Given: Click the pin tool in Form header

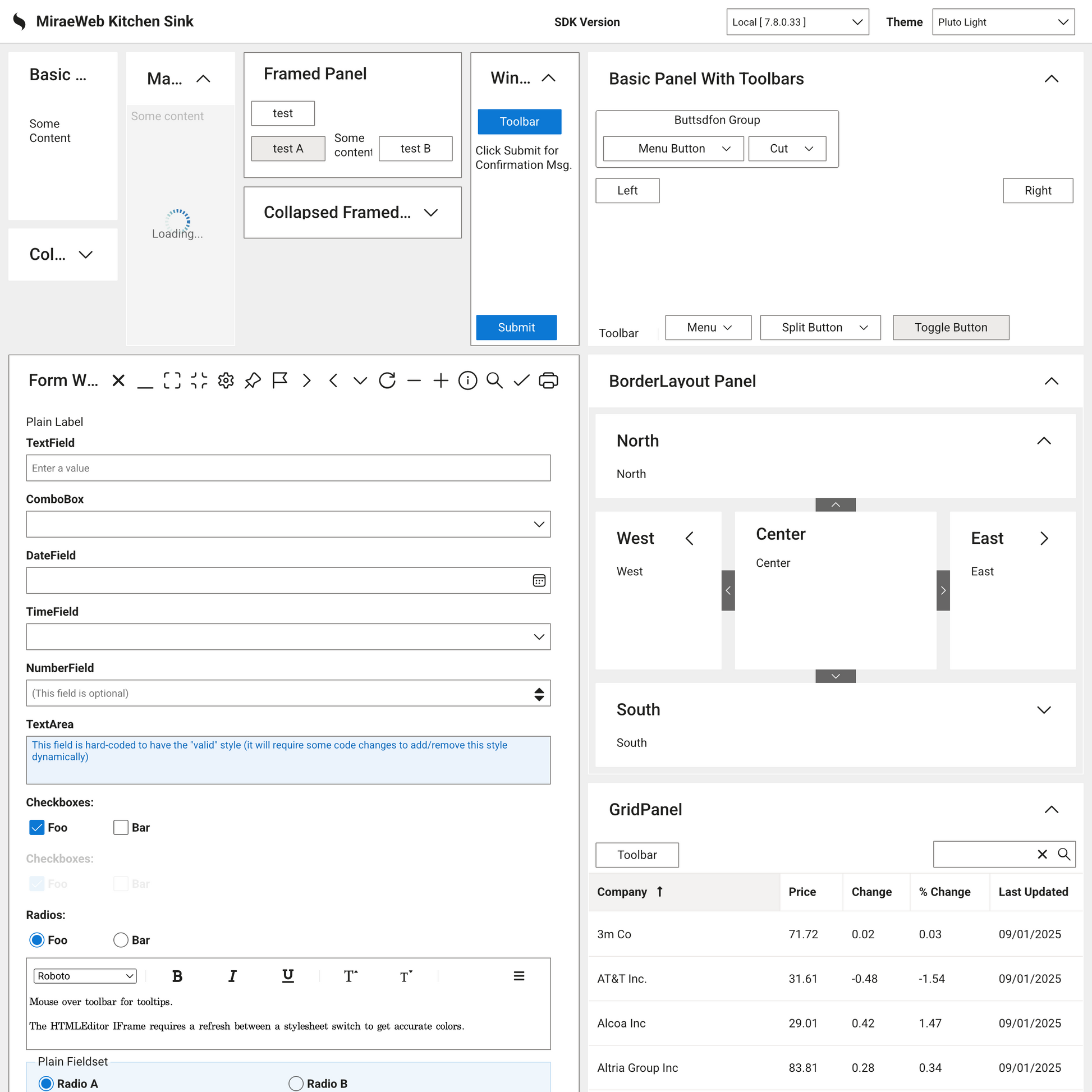Looking at the screenshot, I should click(x=253, y=380).
